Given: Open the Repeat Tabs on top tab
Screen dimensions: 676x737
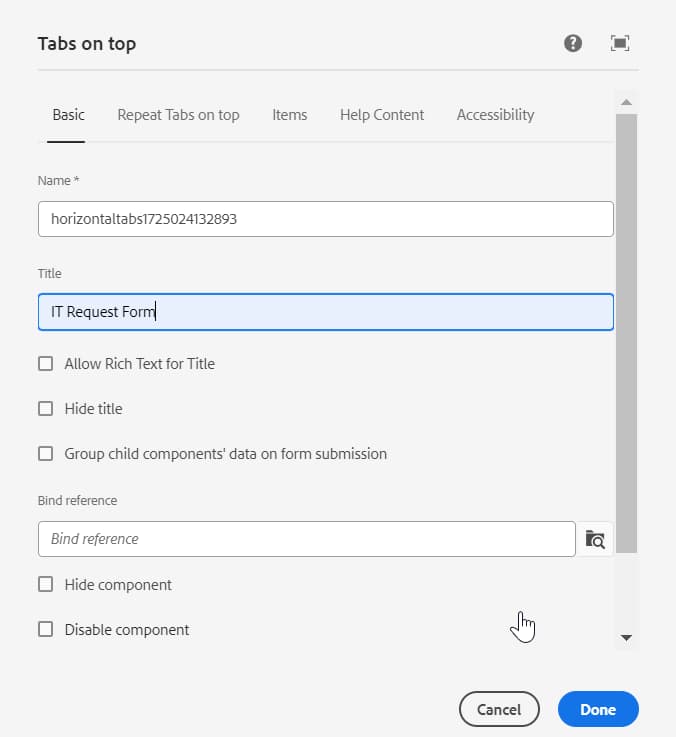Looking at the screenshot, I should pyautogui.click(x=178, y=115).
